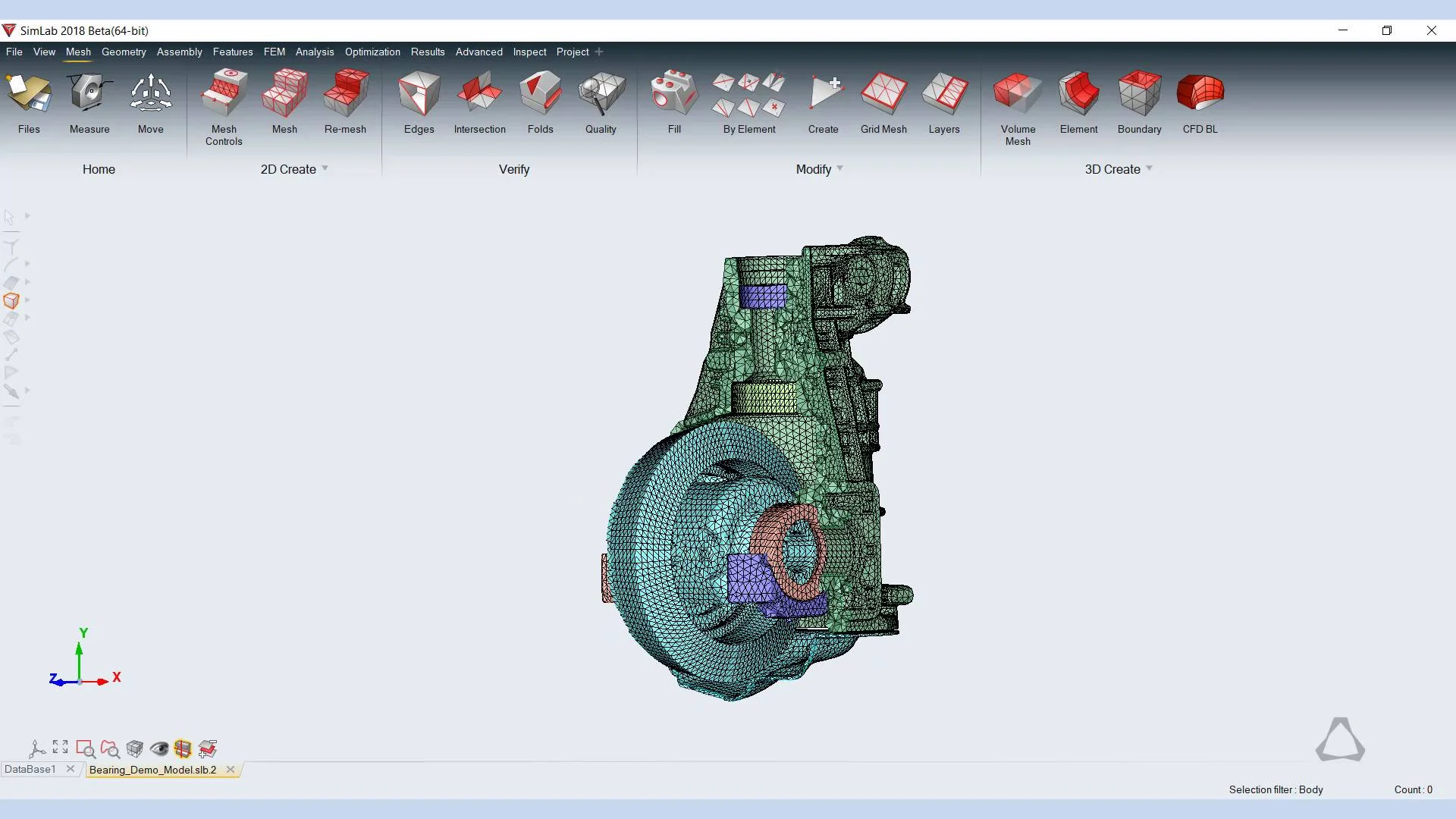Click the Mesh Controls icon
The height and width of the screenshot is (819, 1456).
(x=224, y=95)
